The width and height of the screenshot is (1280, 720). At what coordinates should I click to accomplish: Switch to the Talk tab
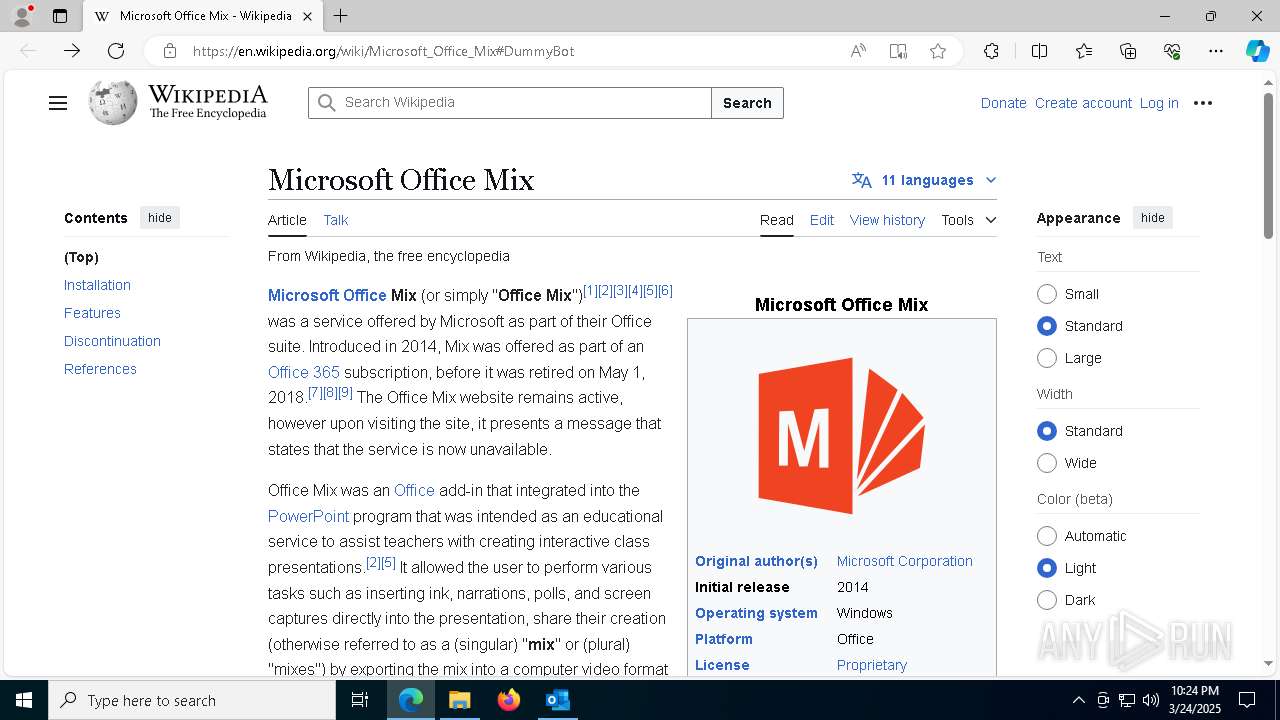click(336, 220)
